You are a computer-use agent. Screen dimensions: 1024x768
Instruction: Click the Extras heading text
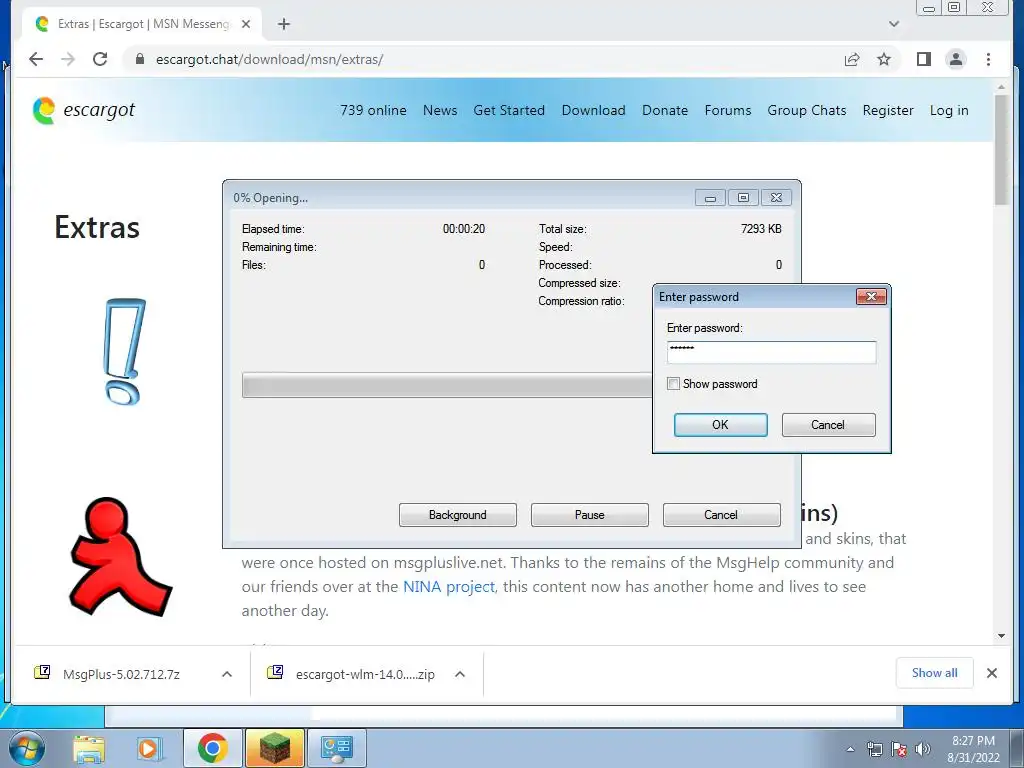[x=97, y=227]
